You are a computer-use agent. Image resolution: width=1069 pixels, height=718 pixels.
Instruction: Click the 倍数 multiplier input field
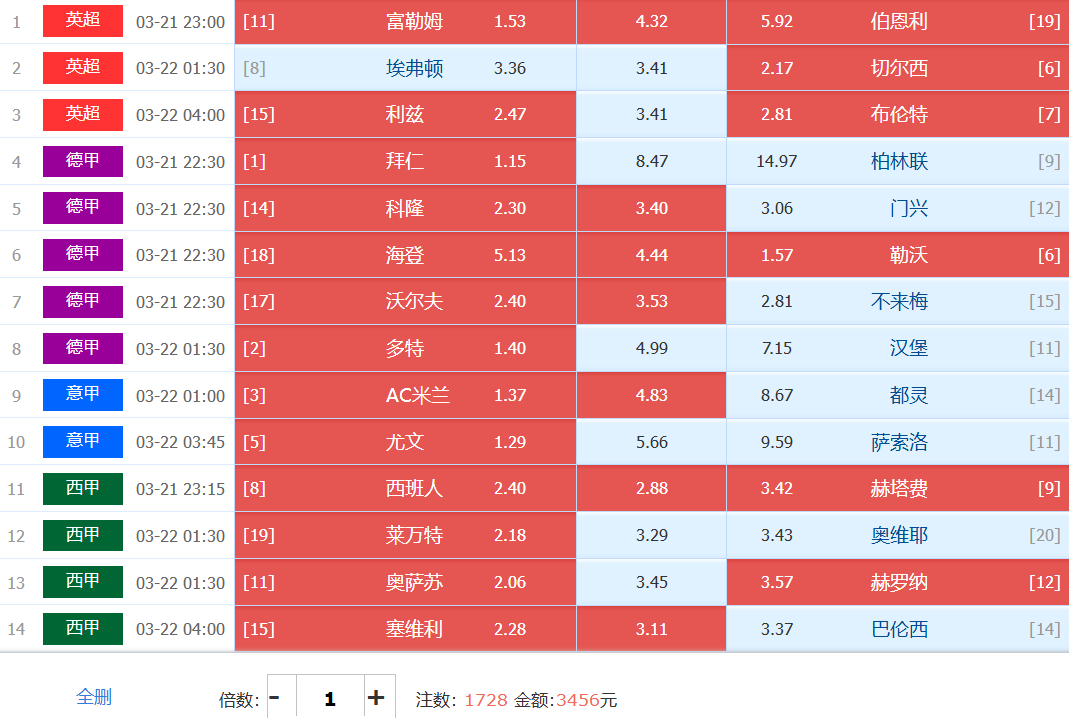329,698
